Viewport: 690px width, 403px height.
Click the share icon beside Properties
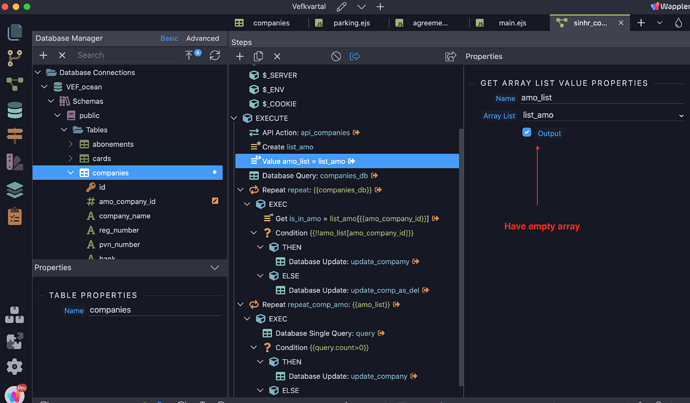(x=450, y=56)
